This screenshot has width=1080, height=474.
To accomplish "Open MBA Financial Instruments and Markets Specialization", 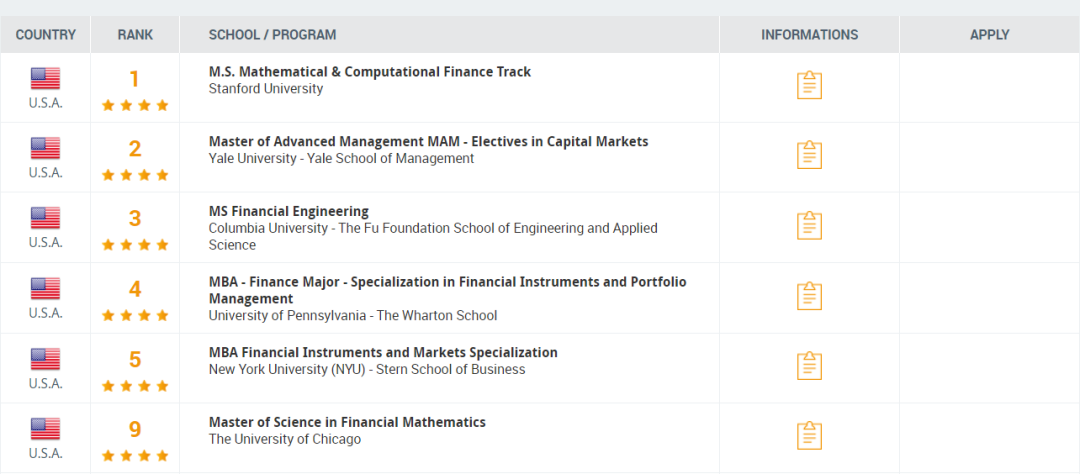I will [383, 352].
